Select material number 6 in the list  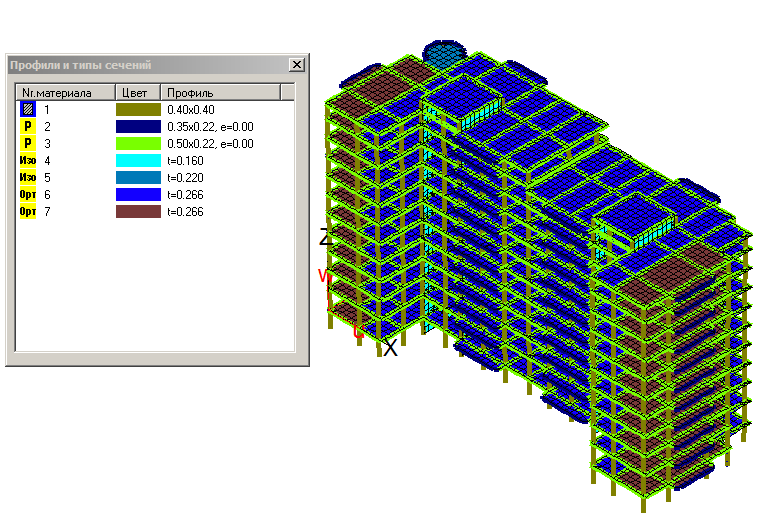tap(47, 195)
